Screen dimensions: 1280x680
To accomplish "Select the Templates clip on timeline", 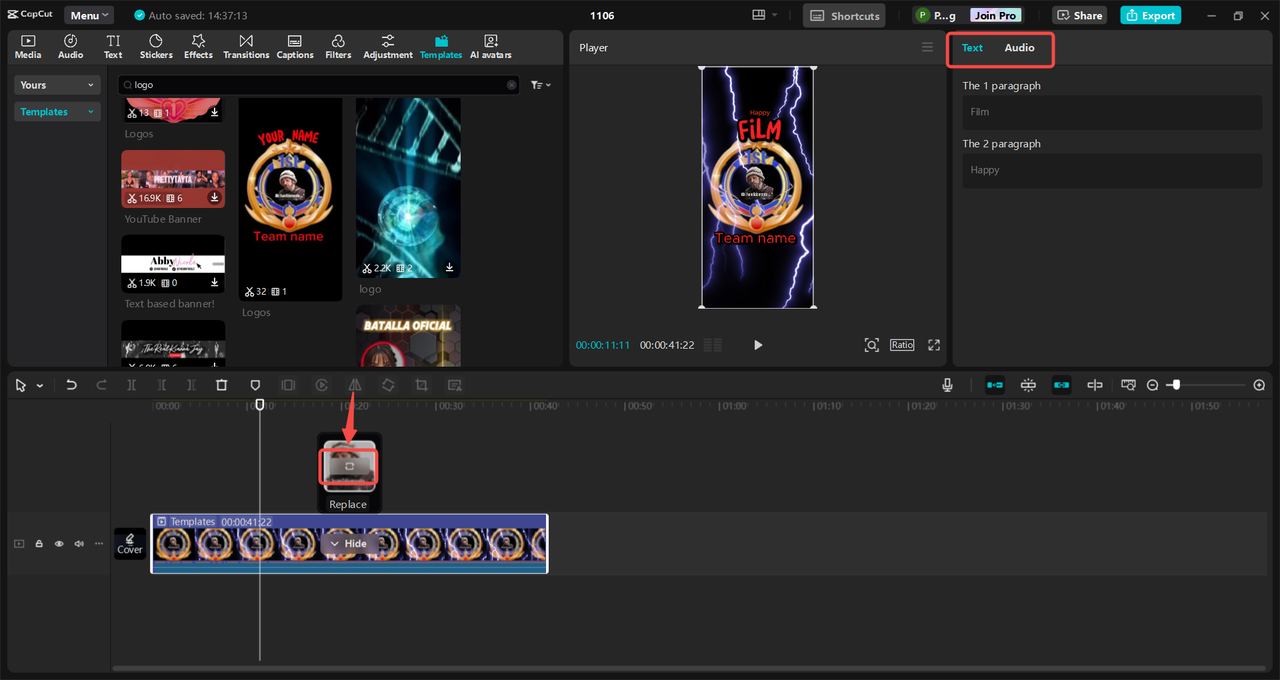I will [349, 543].
